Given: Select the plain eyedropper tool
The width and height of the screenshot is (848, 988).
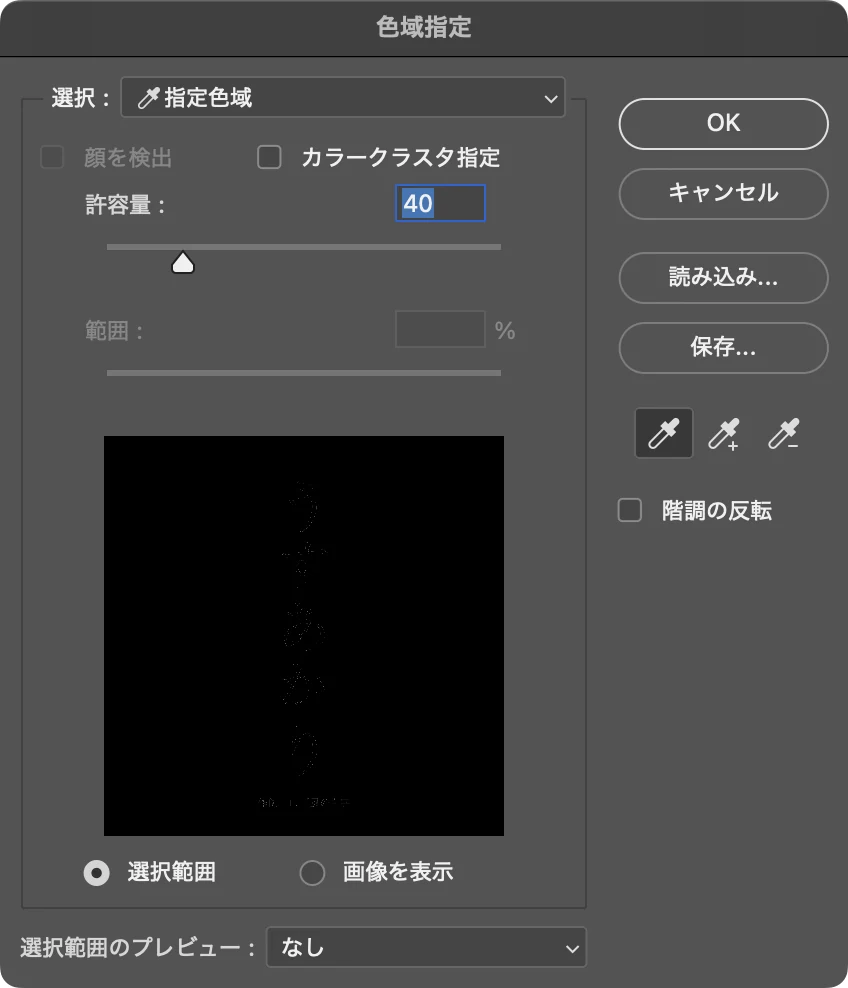Looking at the screenshot, I should tap(663, 434).
